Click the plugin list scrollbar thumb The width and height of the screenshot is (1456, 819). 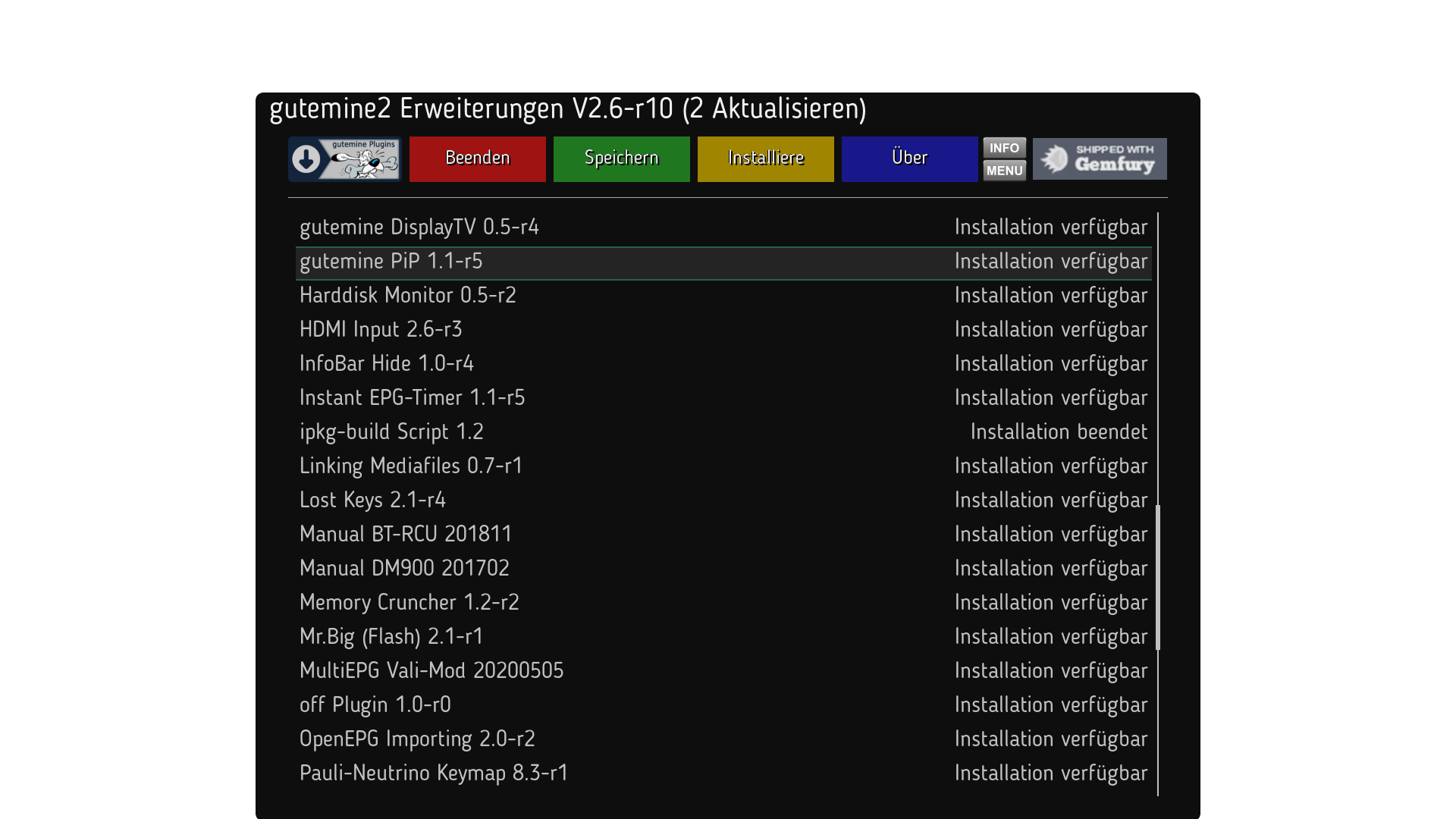pos(1158,577)
